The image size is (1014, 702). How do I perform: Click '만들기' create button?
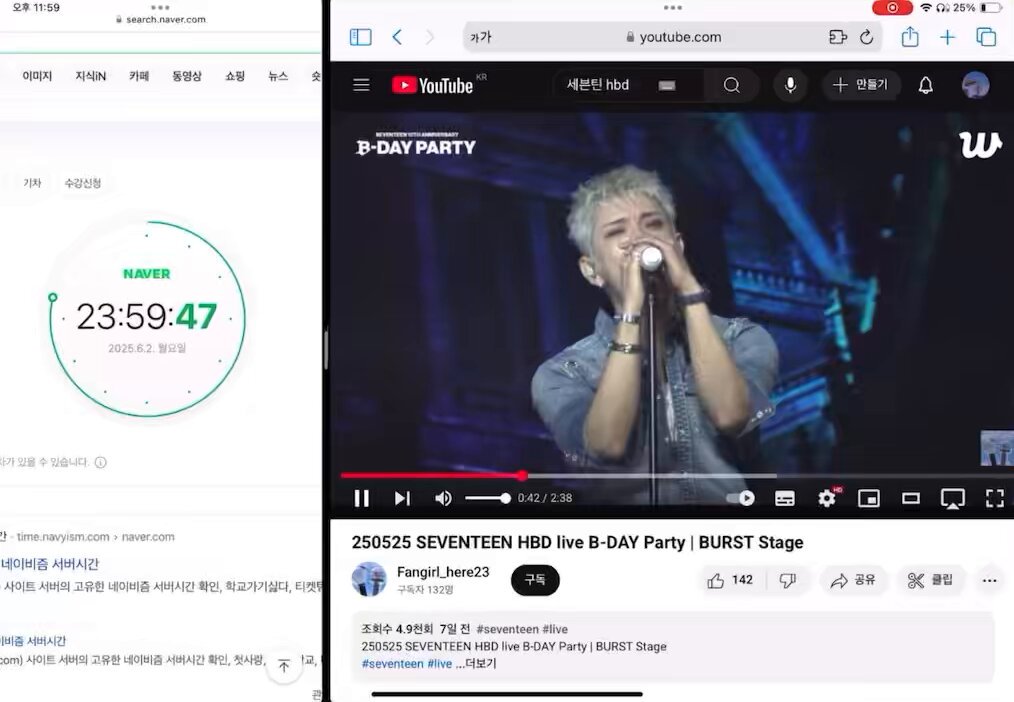click(861, 85)
